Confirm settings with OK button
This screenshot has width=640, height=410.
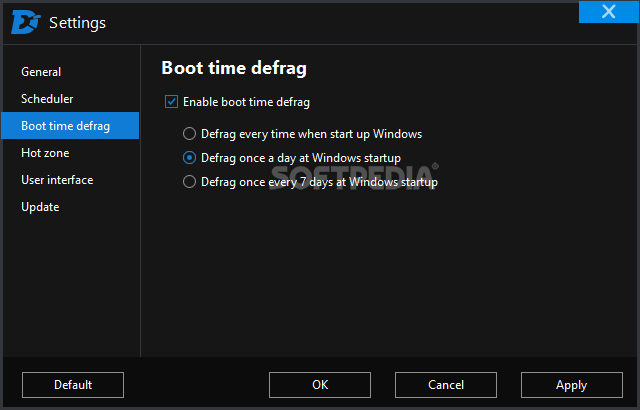coord(320,385)
